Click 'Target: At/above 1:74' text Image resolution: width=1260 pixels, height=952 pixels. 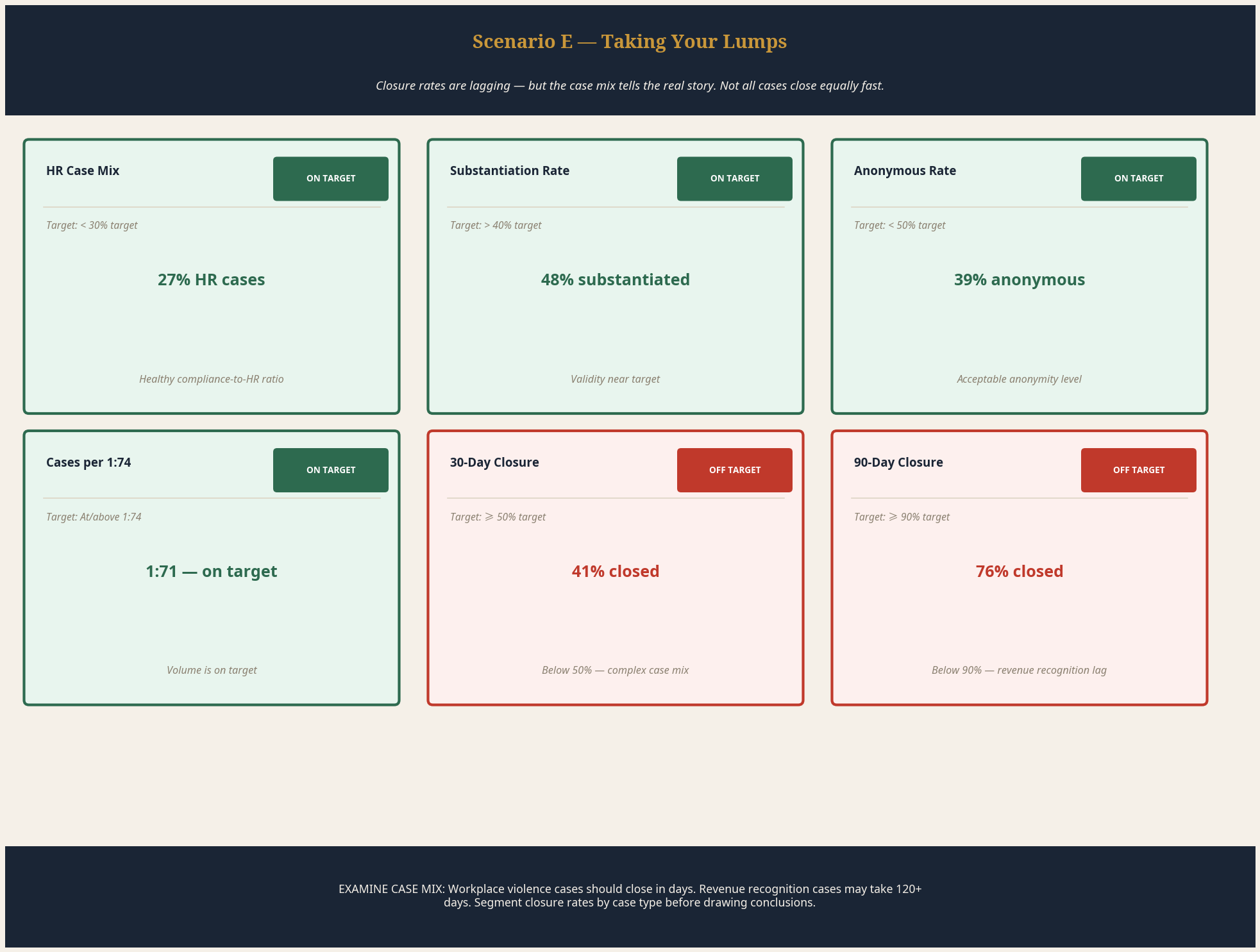click(94, 517)
